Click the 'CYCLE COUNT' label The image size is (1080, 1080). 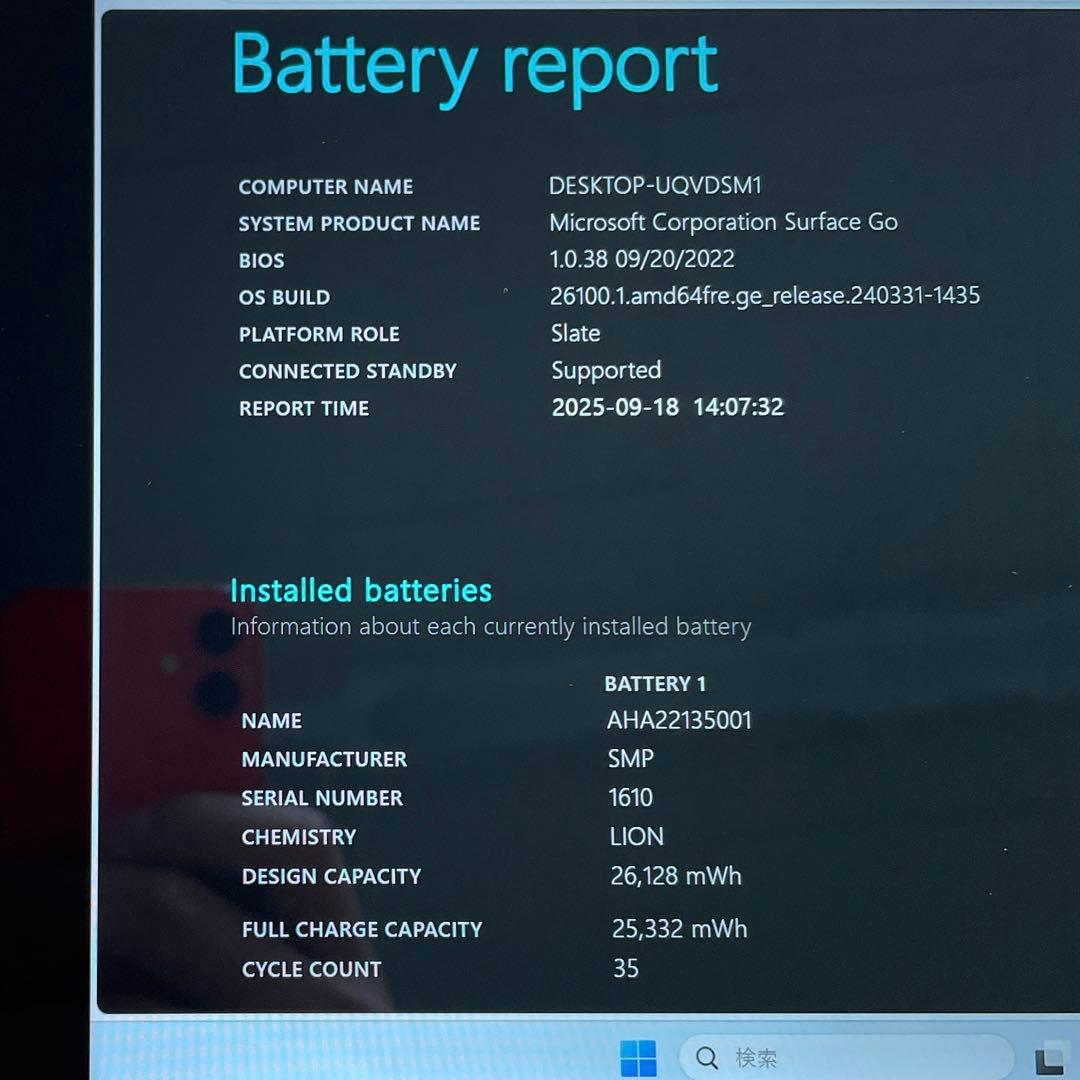311,970
